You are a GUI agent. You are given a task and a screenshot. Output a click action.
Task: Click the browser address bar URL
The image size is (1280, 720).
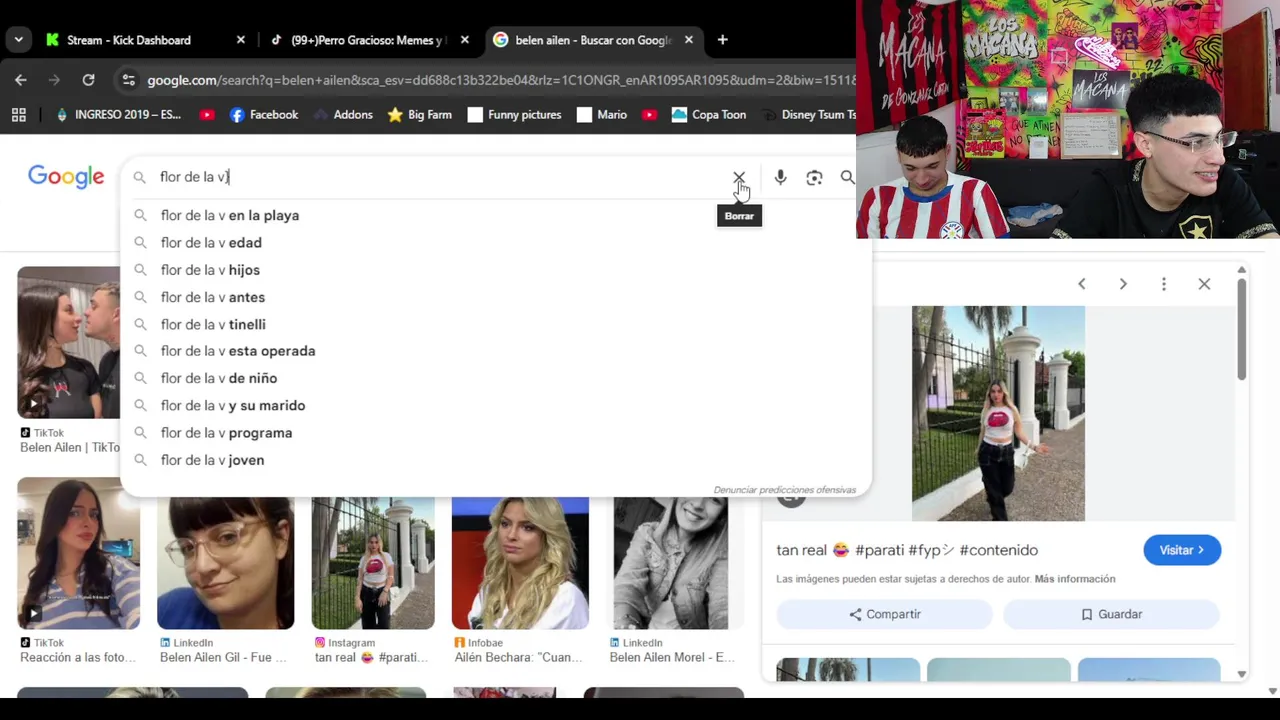click(x=500, y=80)
